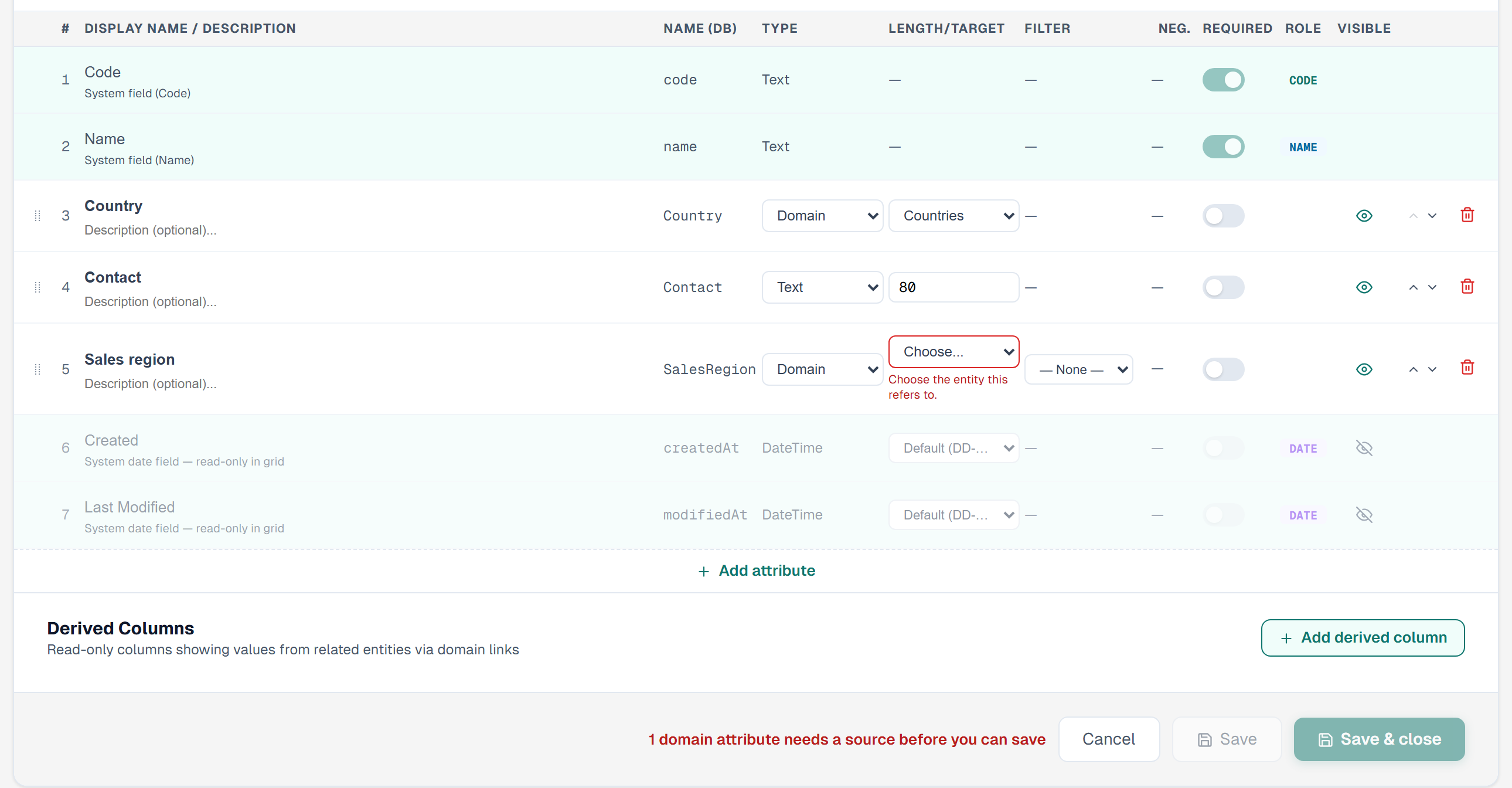This screenshot has height=788, width=1512.
Task: Edit the Contact description field
Action: 150,301
